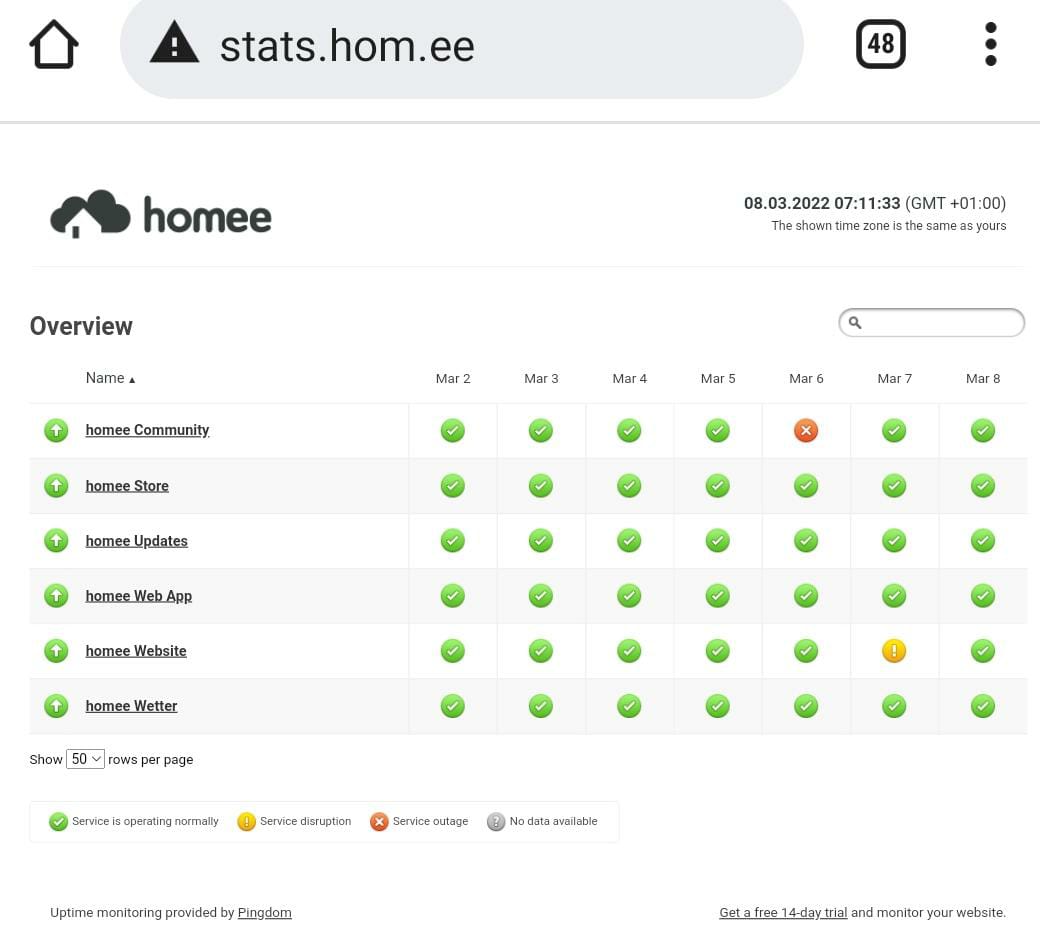Image resolution: width=1040 pixels, height=932 pixels.
Task: Click homee Community status check for Mar 2
Action: (452, 431)
